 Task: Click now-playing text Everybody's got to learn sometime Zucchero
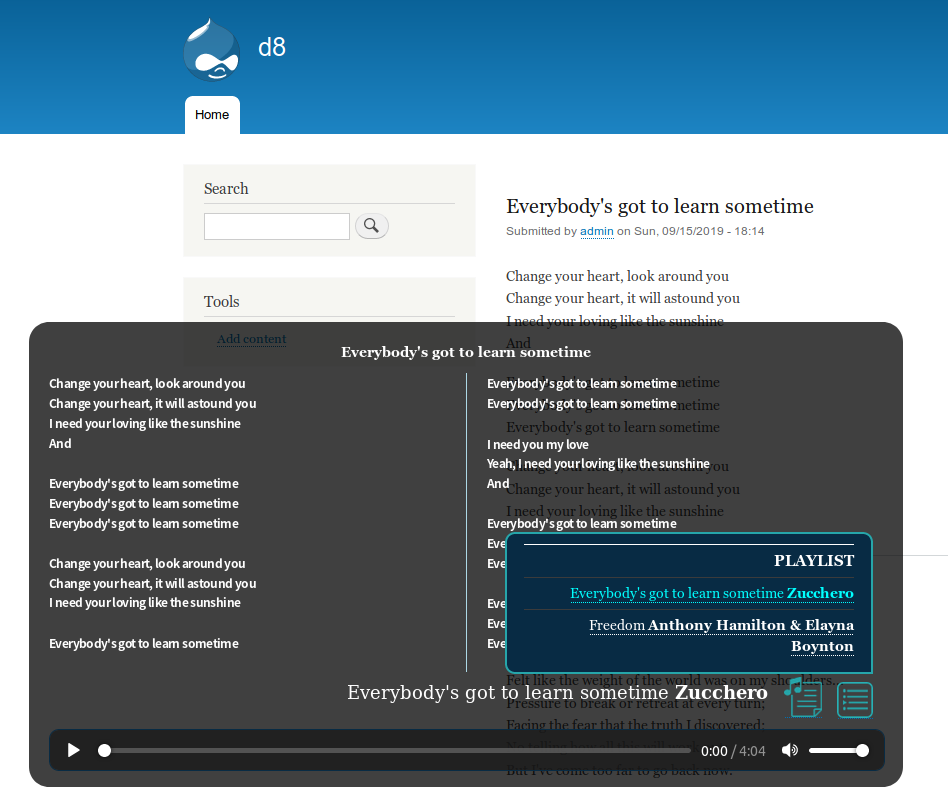pyautogui.click(x=557, y=692)
